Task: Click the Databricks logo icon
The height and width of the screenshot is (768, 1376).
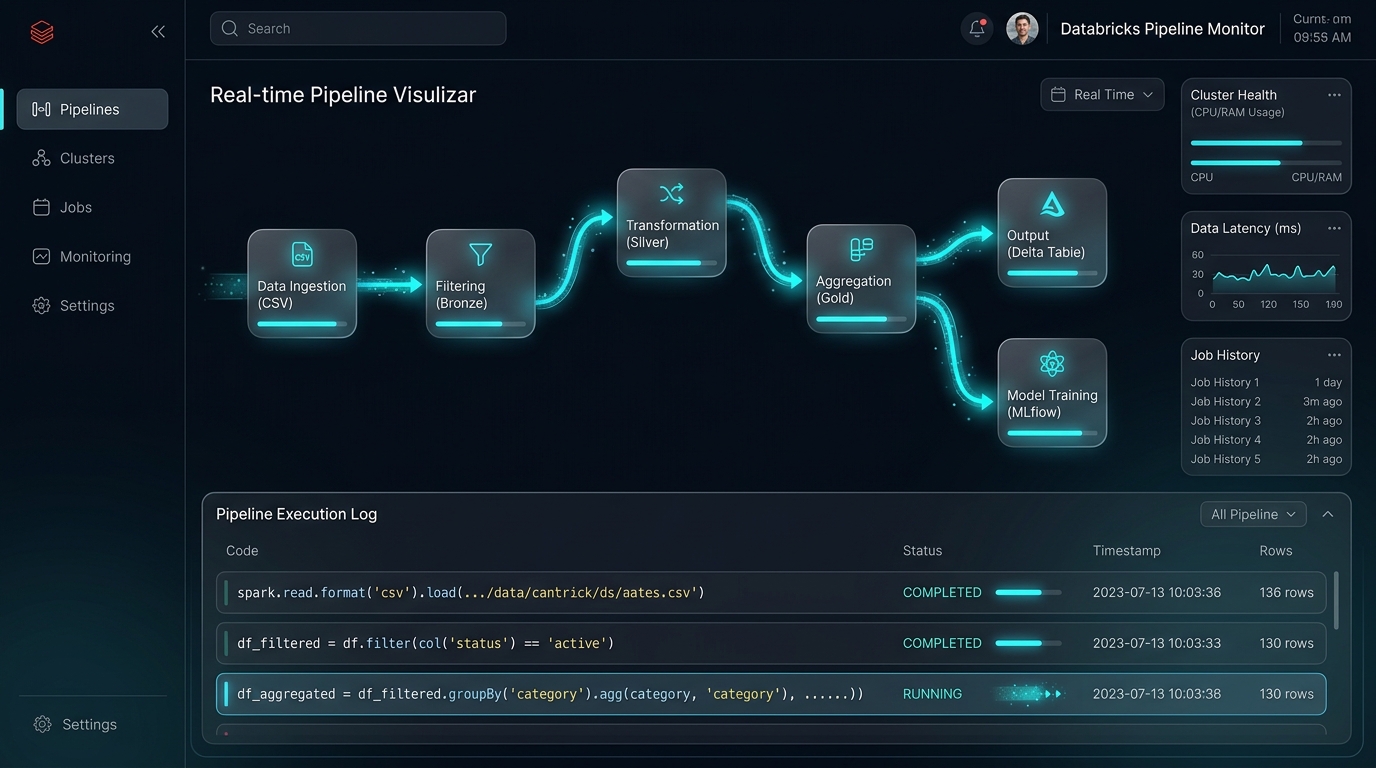Action: pos(42,32)
